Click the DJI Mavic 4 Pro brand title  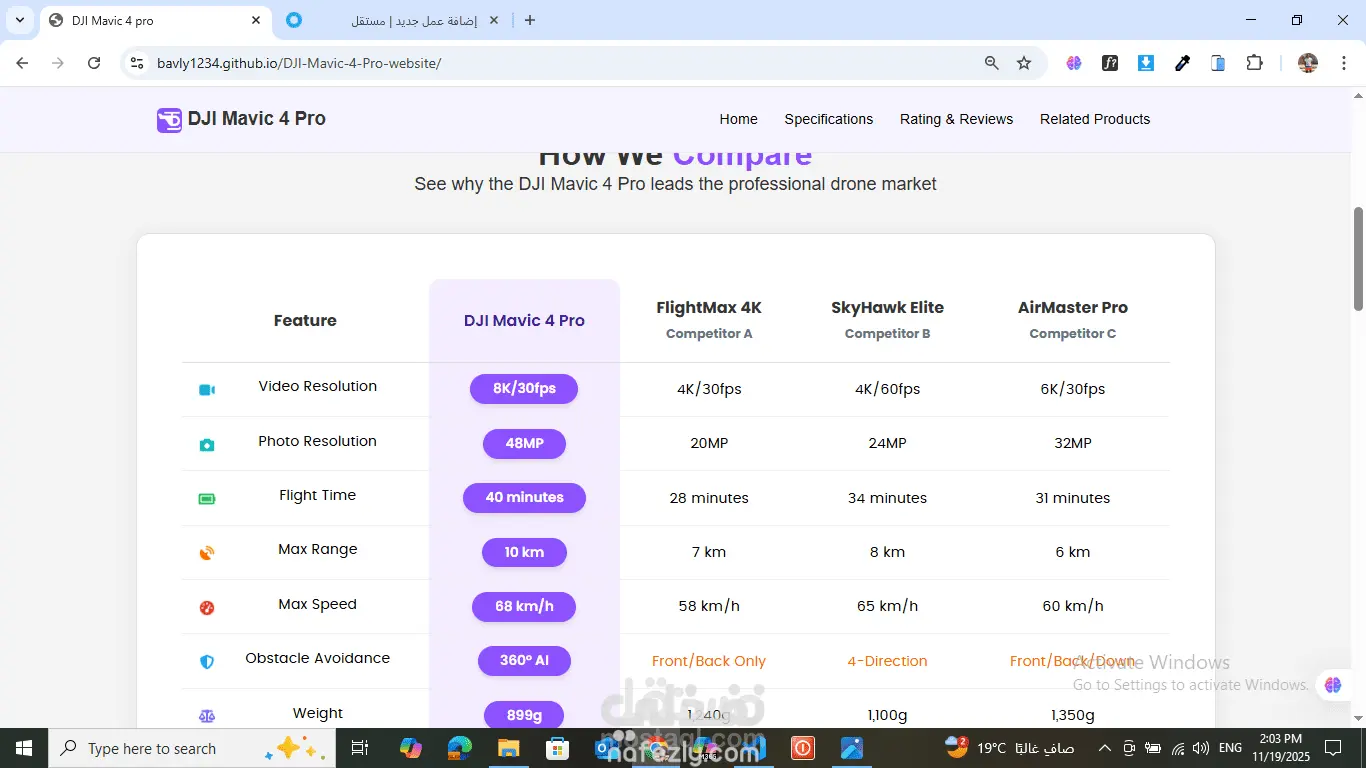pos(257,119)
